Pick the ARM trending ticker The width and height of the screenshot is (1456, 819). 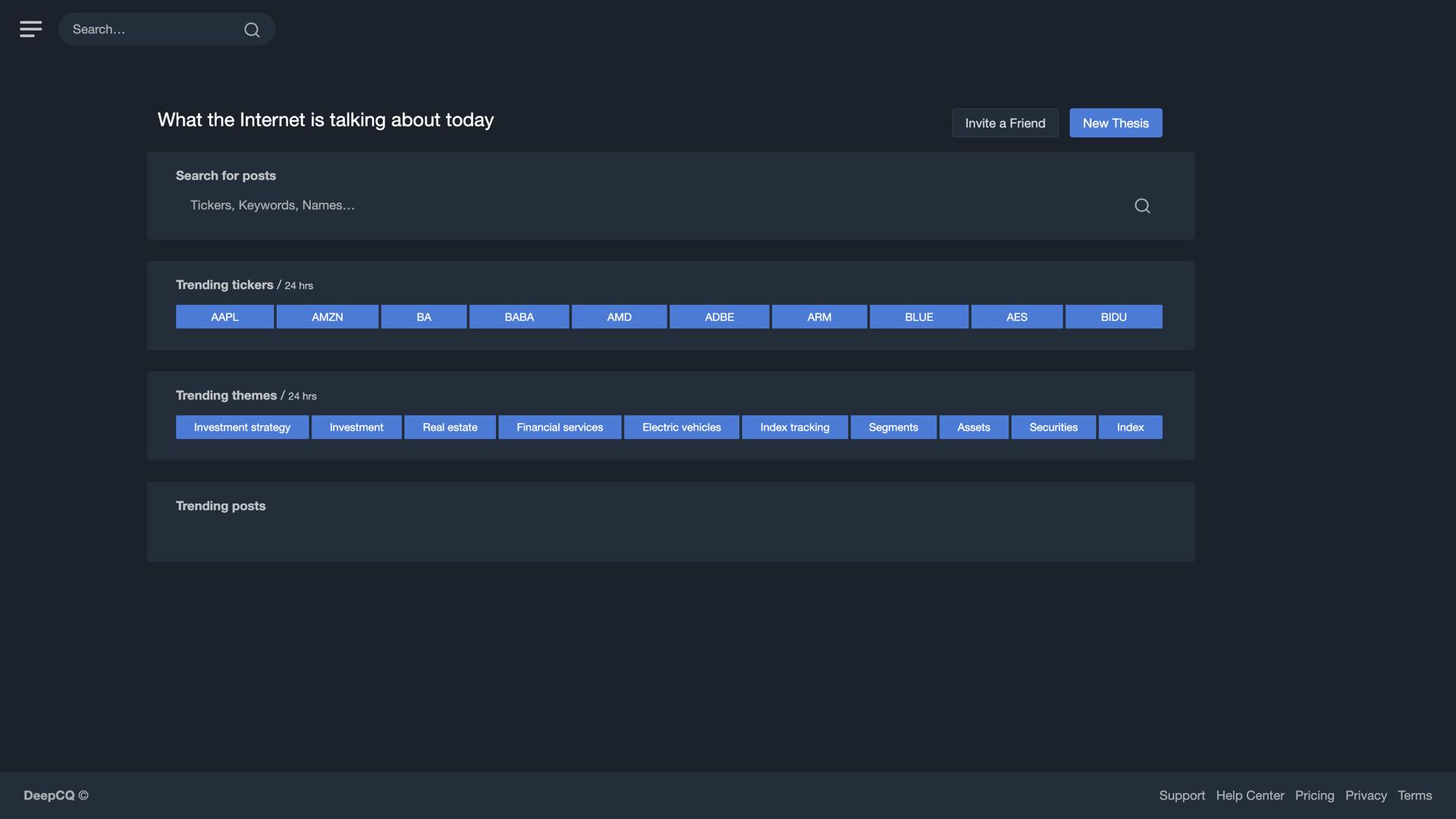[x=819, y=317]
